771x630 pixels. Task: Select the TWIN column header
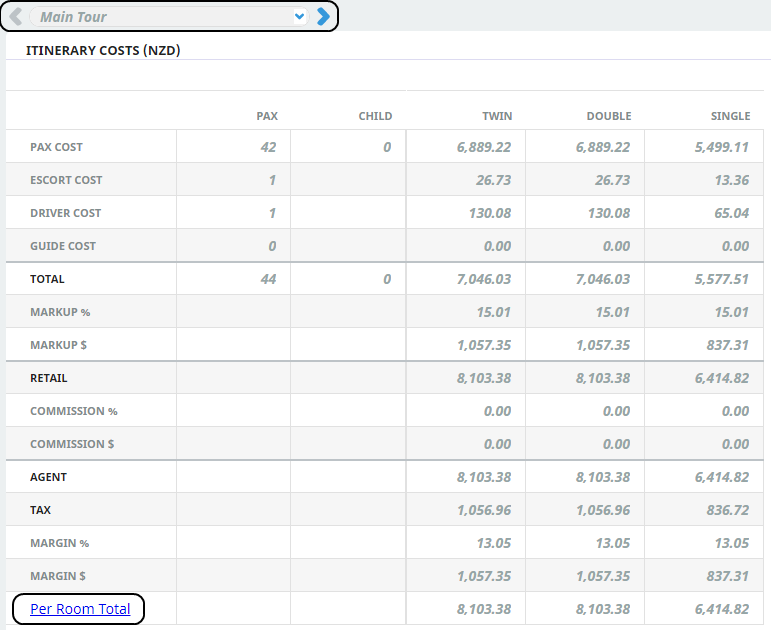(497, 116)
